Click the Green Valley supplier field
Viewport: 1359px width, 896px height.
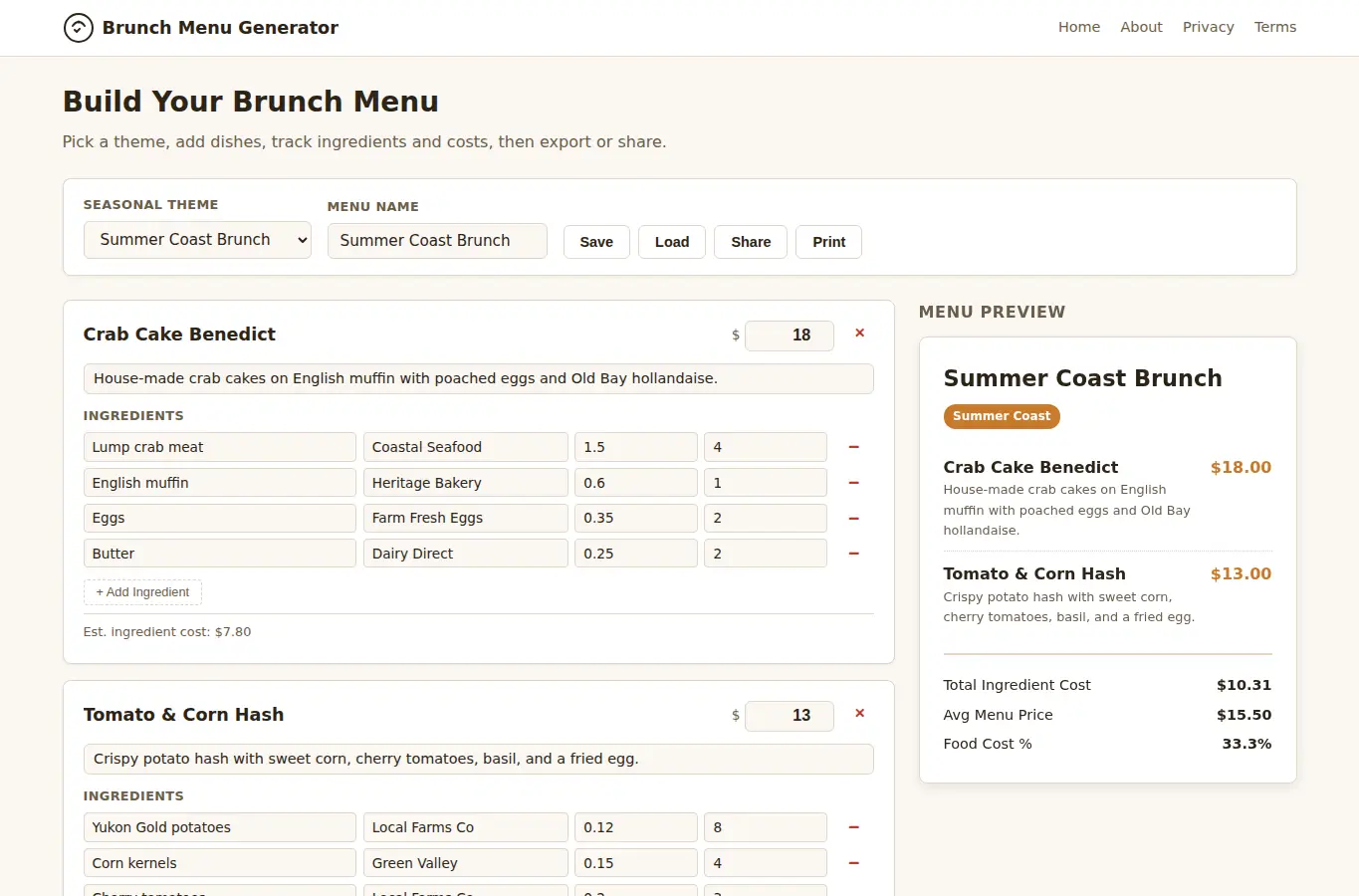(466, 863)
